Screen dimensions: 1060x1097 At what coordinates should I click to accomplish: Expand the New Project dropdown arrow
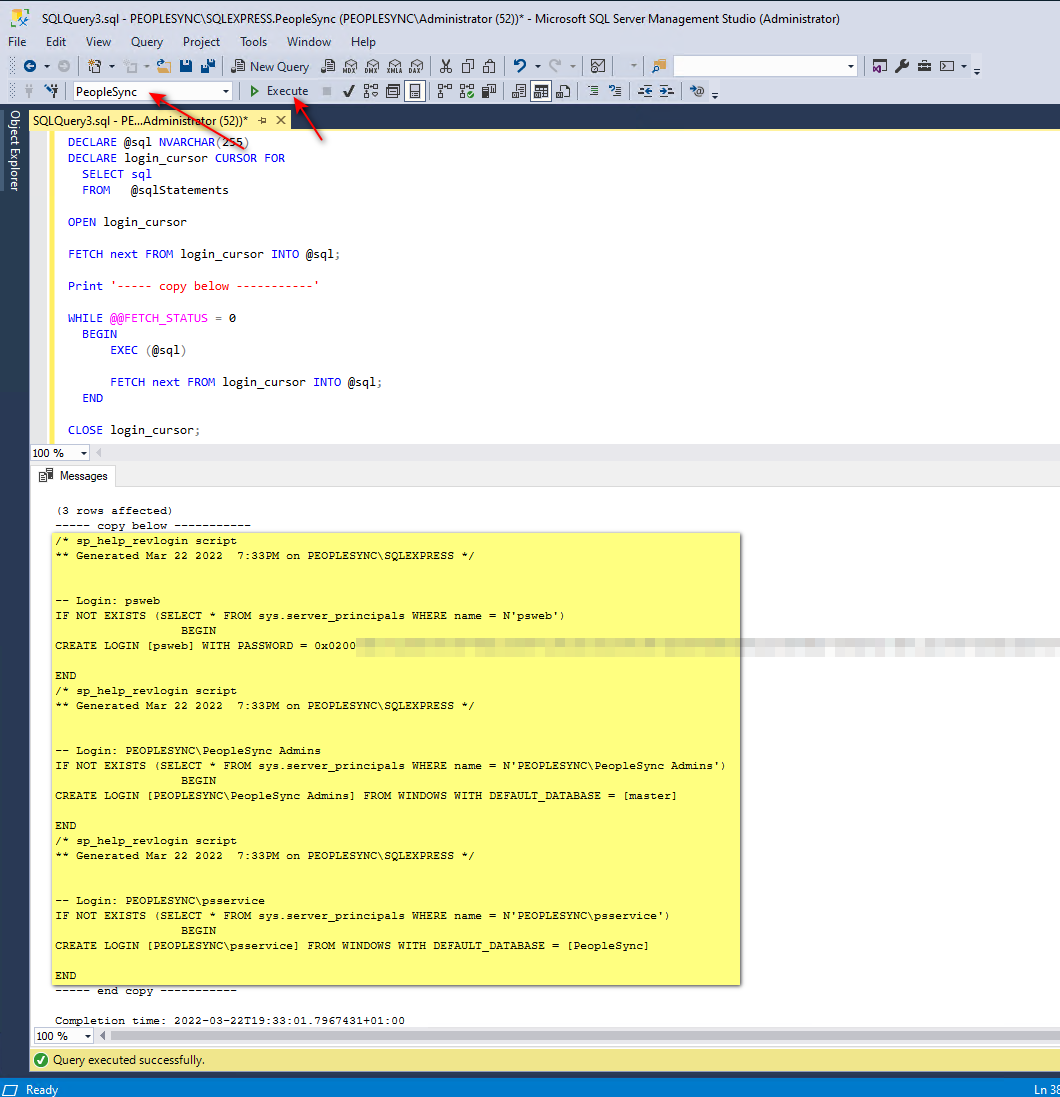112,66
